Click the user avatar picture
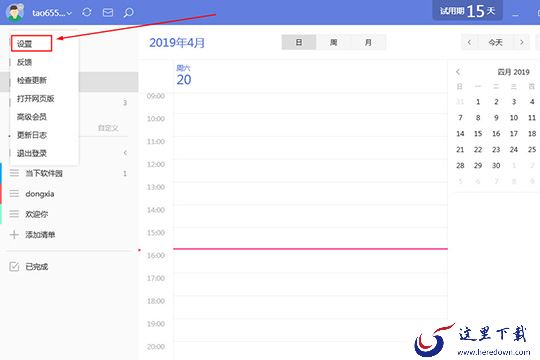This screenshot has height=360, width=540. point(15,12)
